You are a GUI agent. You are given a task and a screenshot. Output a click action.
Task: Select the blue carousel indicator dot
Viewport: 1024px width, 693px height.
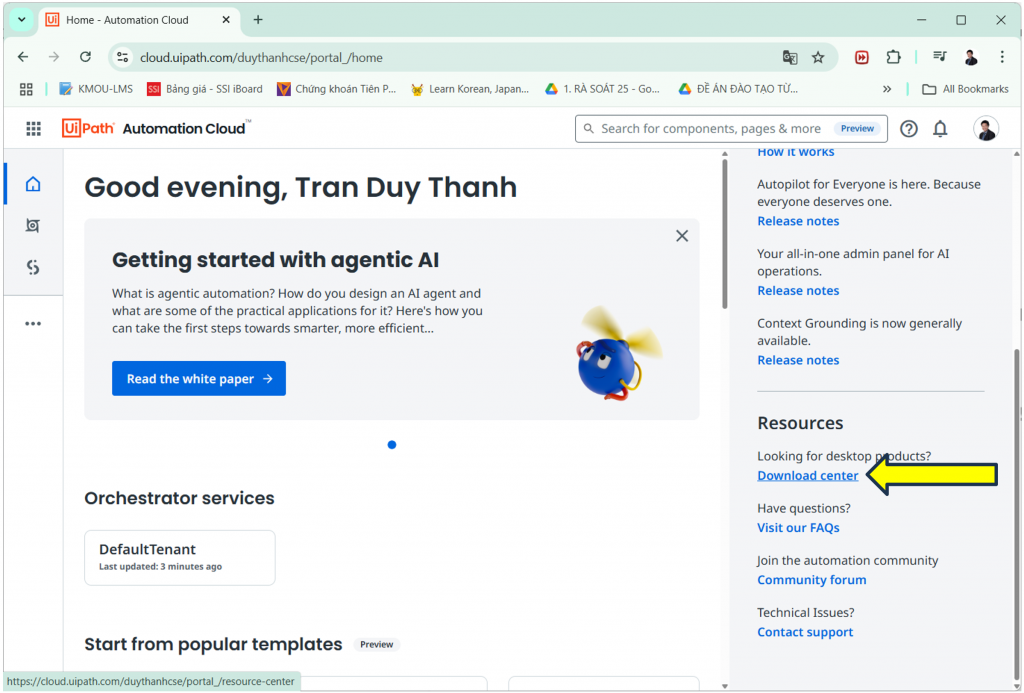(x=392, y=445)
